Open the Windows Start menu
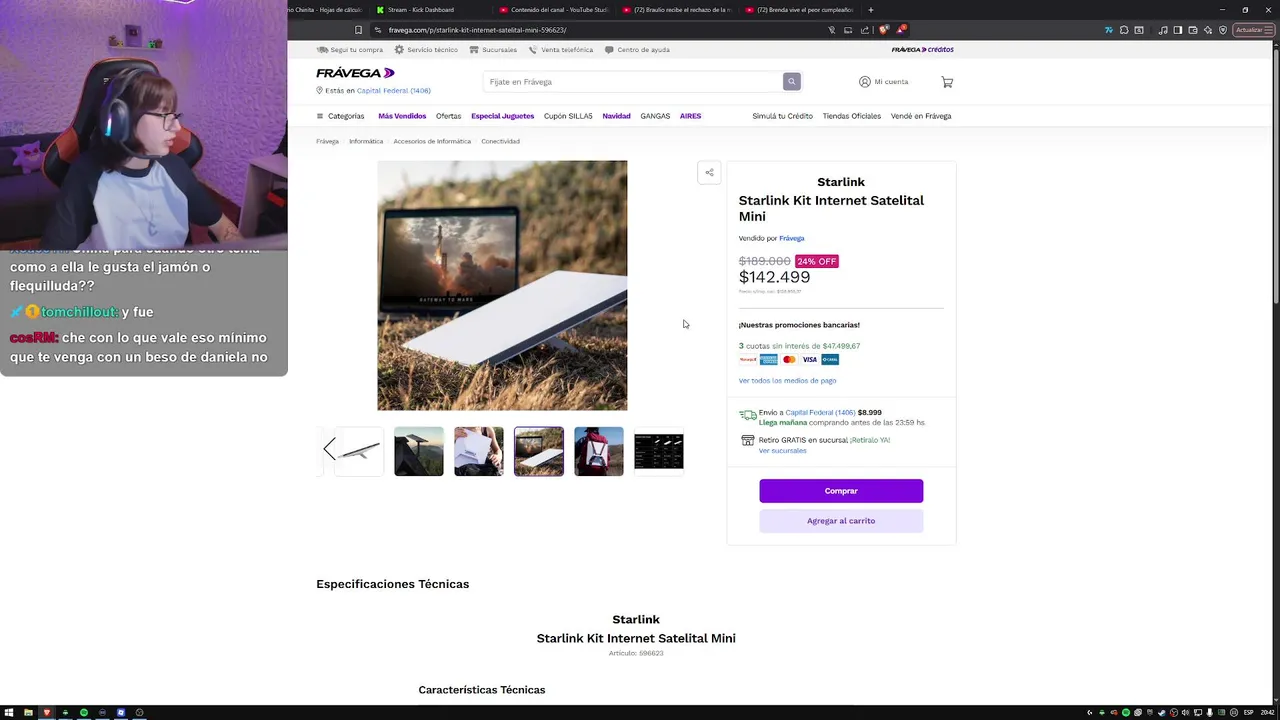Viewport: 1280px width, 720px height. click(9, 712)
